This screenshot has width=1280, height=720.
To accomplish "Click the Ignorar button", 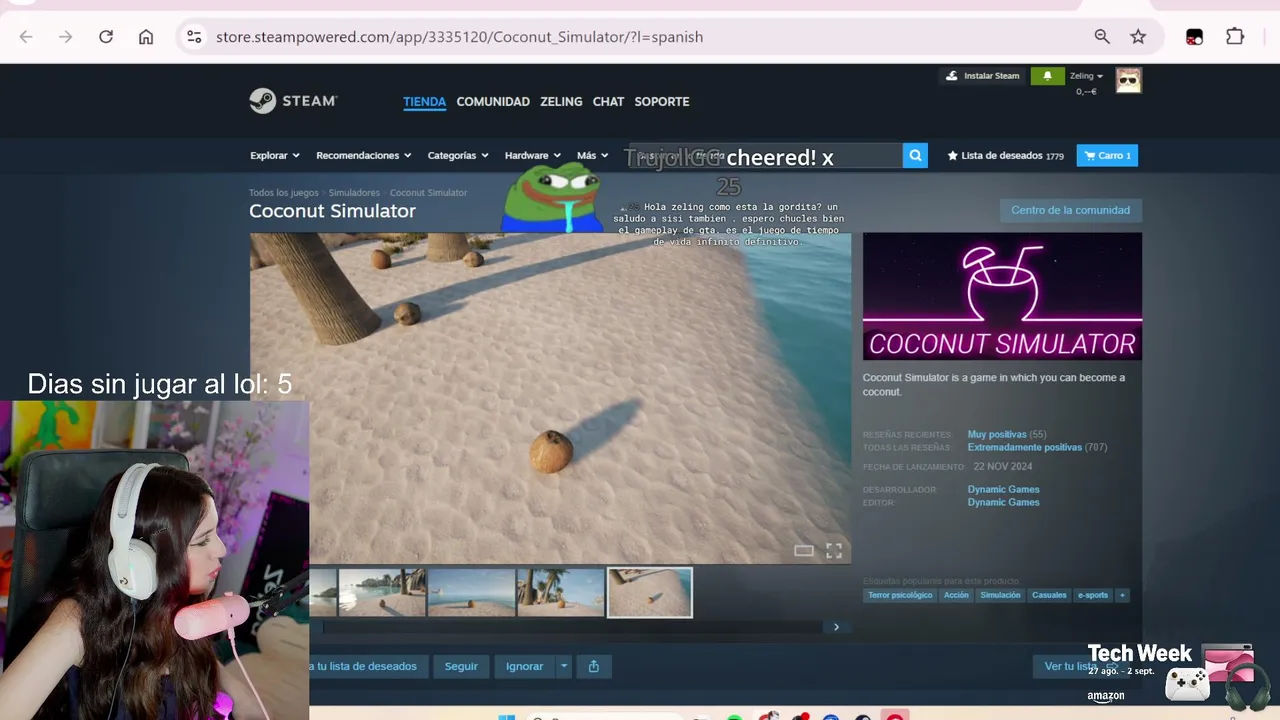I will (x=524, y=666).
